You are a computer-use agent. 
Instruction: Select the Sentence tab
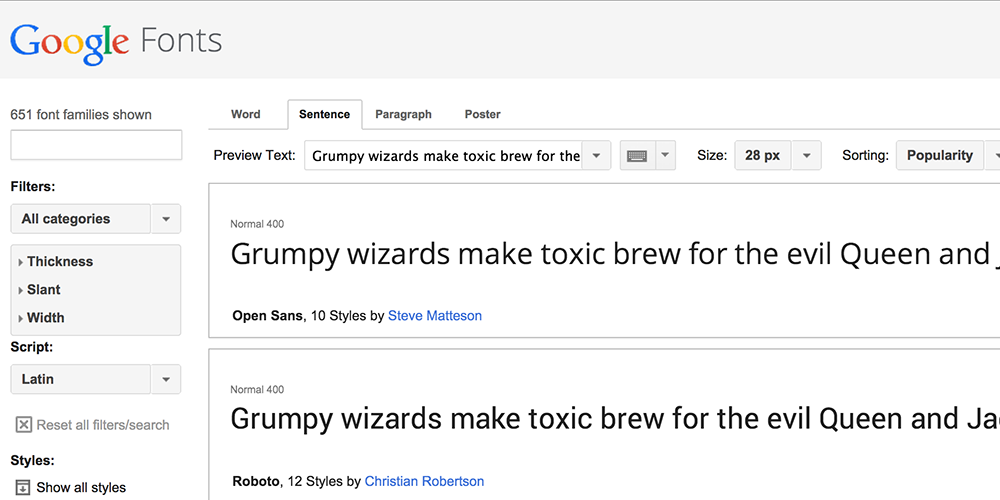coord(325,115)
